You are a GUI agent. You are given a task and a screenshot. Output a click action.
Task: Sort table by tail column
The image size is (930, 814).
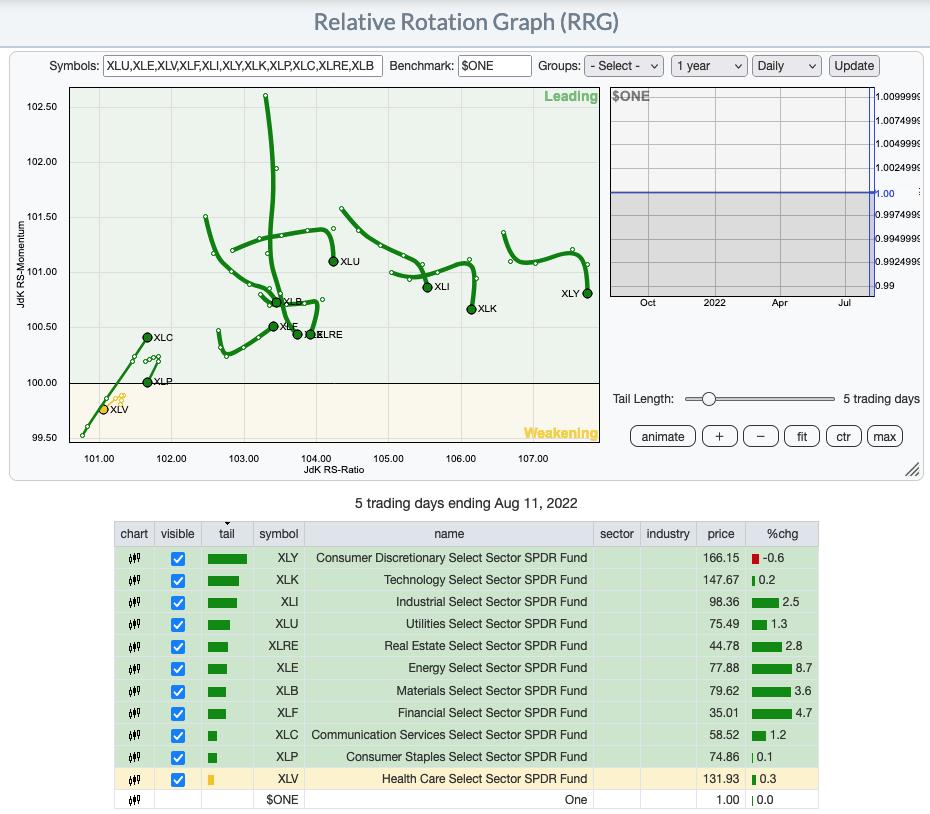tap(227, 534)
